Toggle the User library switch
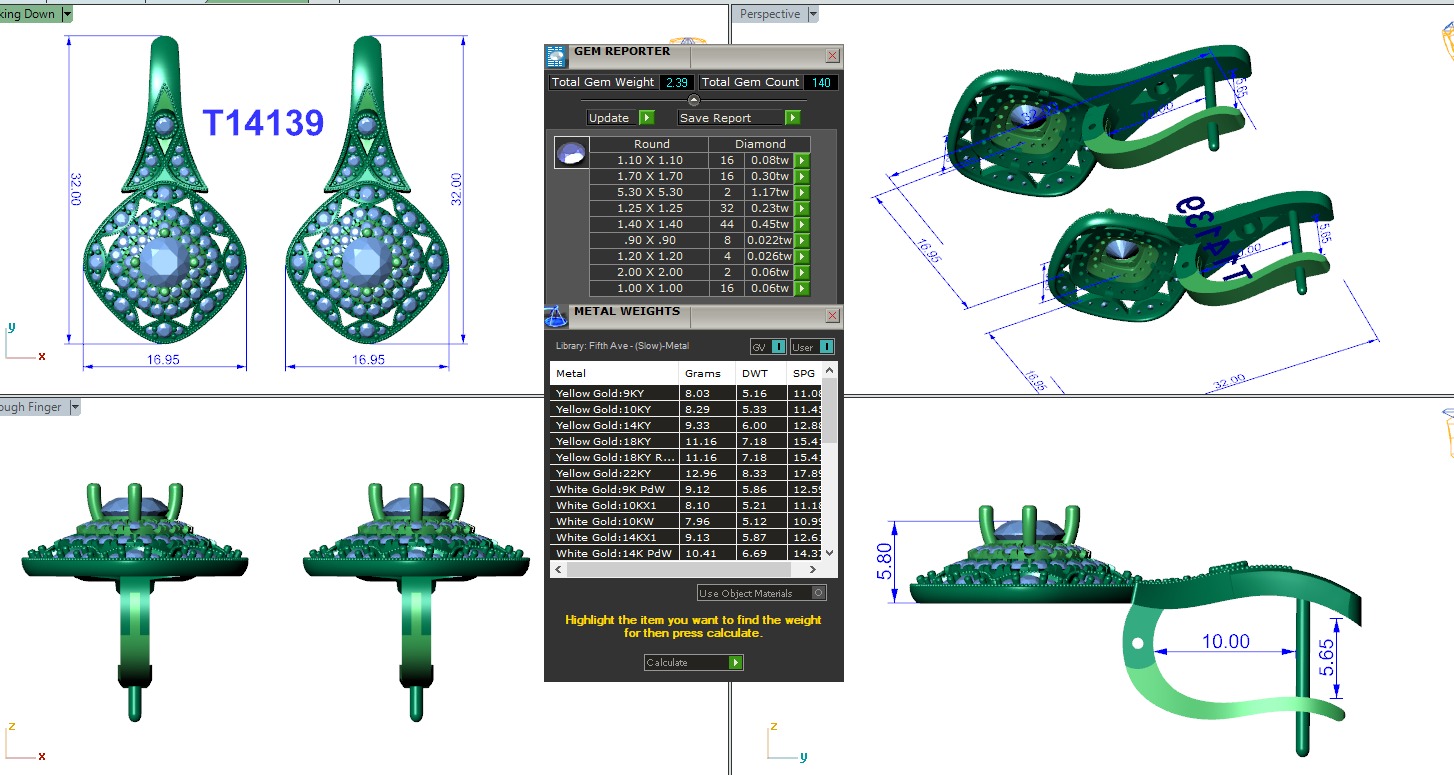Image resolution: width=1454 pixels, height=775 pixels. (x=826, y=347)
